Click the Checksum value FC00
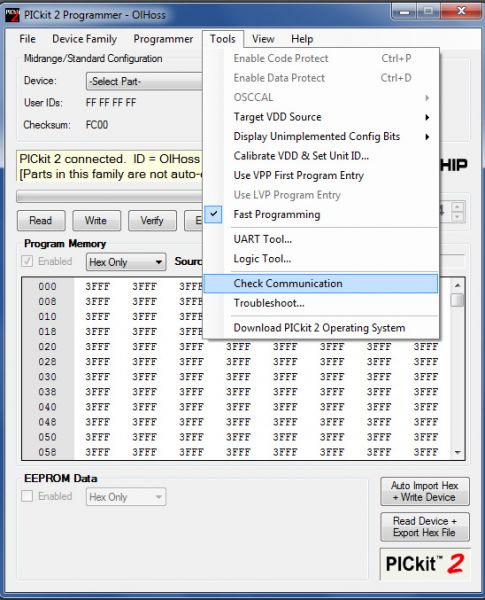The height and width of the screenshot is (600, 485). tap(97, 125)
